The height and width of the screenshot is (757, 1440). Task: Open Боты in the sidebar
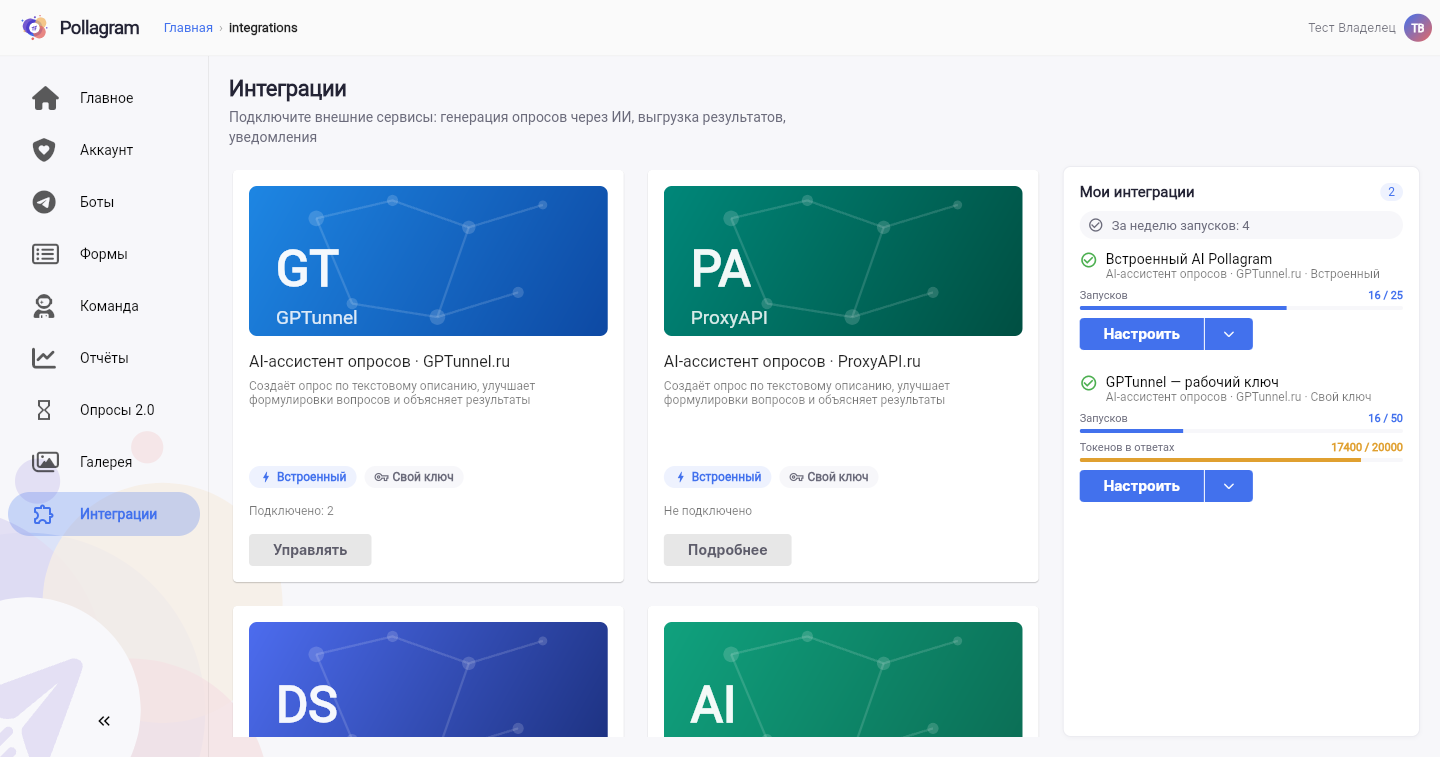(104, 202)
